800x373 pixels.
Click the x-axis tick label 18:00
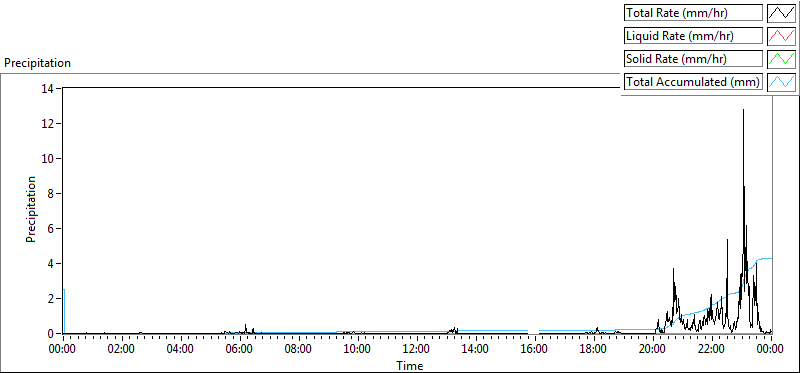click(593, 350)
